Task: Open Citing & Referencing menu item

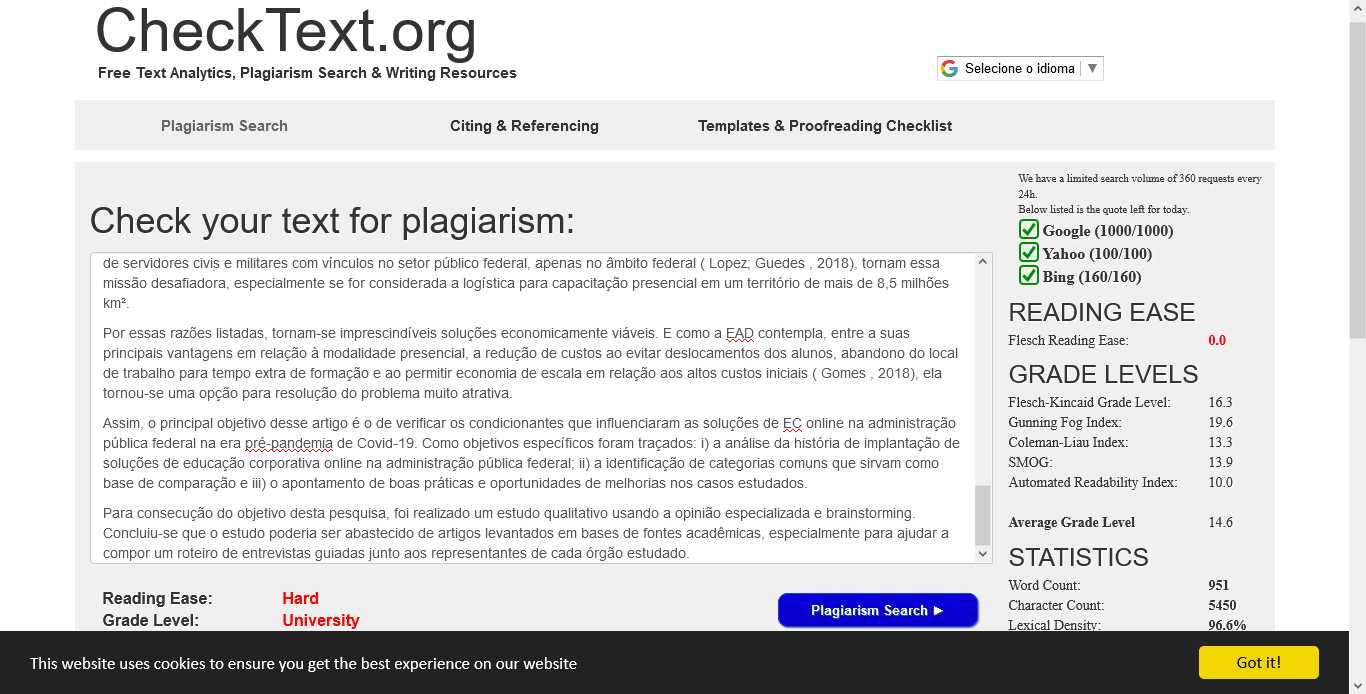Action: click(524, 126)
